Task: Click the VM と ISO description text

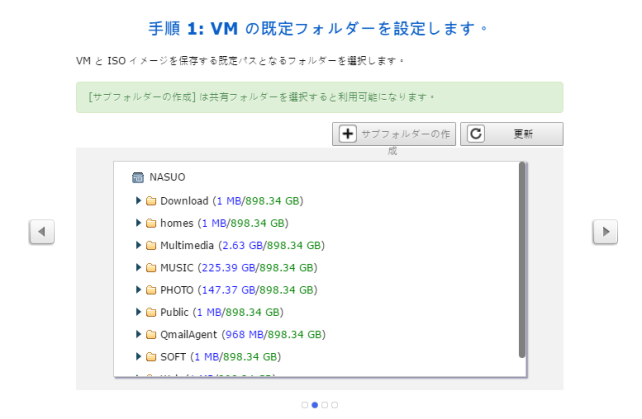Action: coord(240,61)
